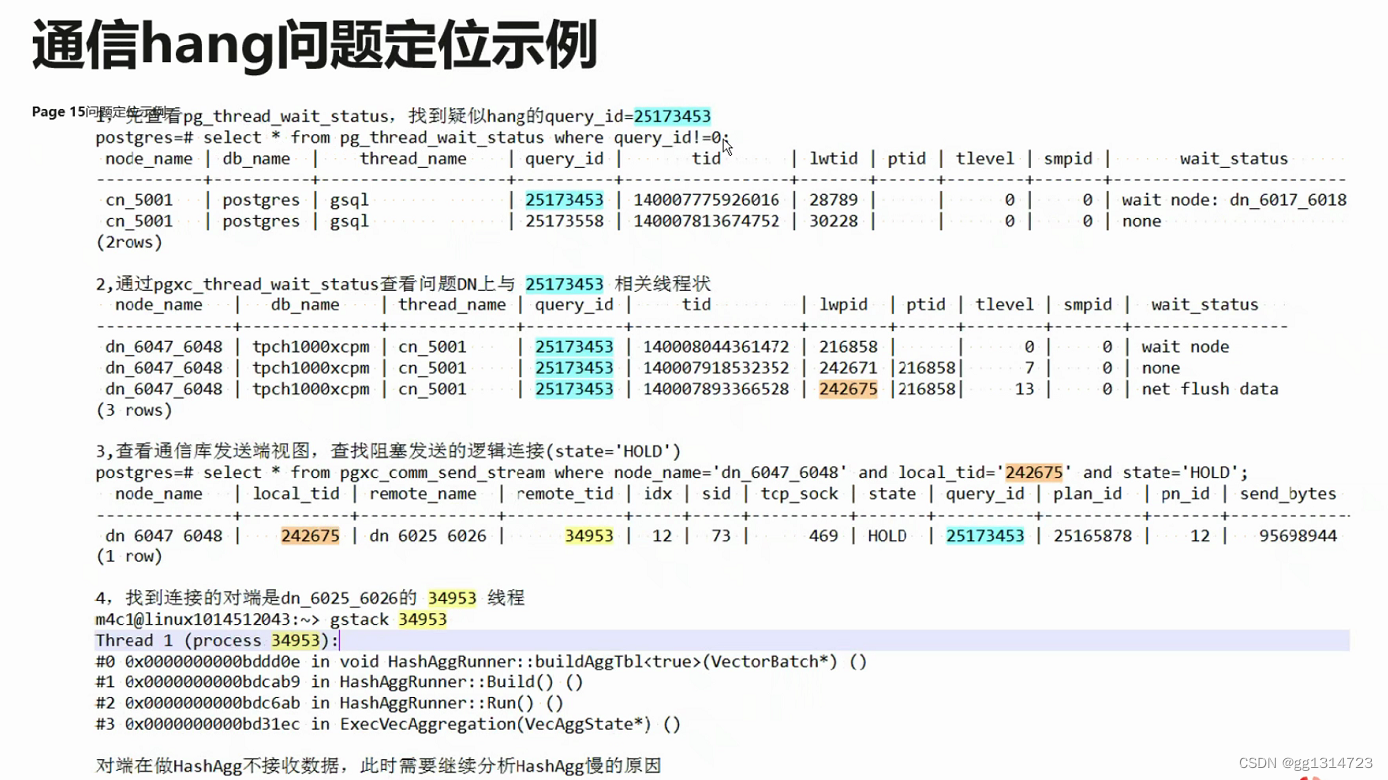Click lwtid value 30228
Viewport: 1388px width, 780px height.
pyautogui.click(x=833, y=221)
